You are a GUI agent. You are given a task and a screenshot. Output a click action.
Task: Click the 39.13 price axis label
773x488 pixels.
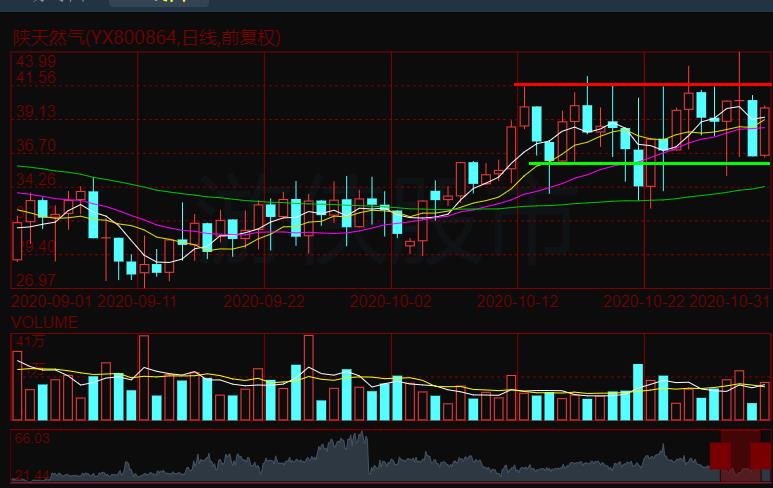(x=36, y=111)
